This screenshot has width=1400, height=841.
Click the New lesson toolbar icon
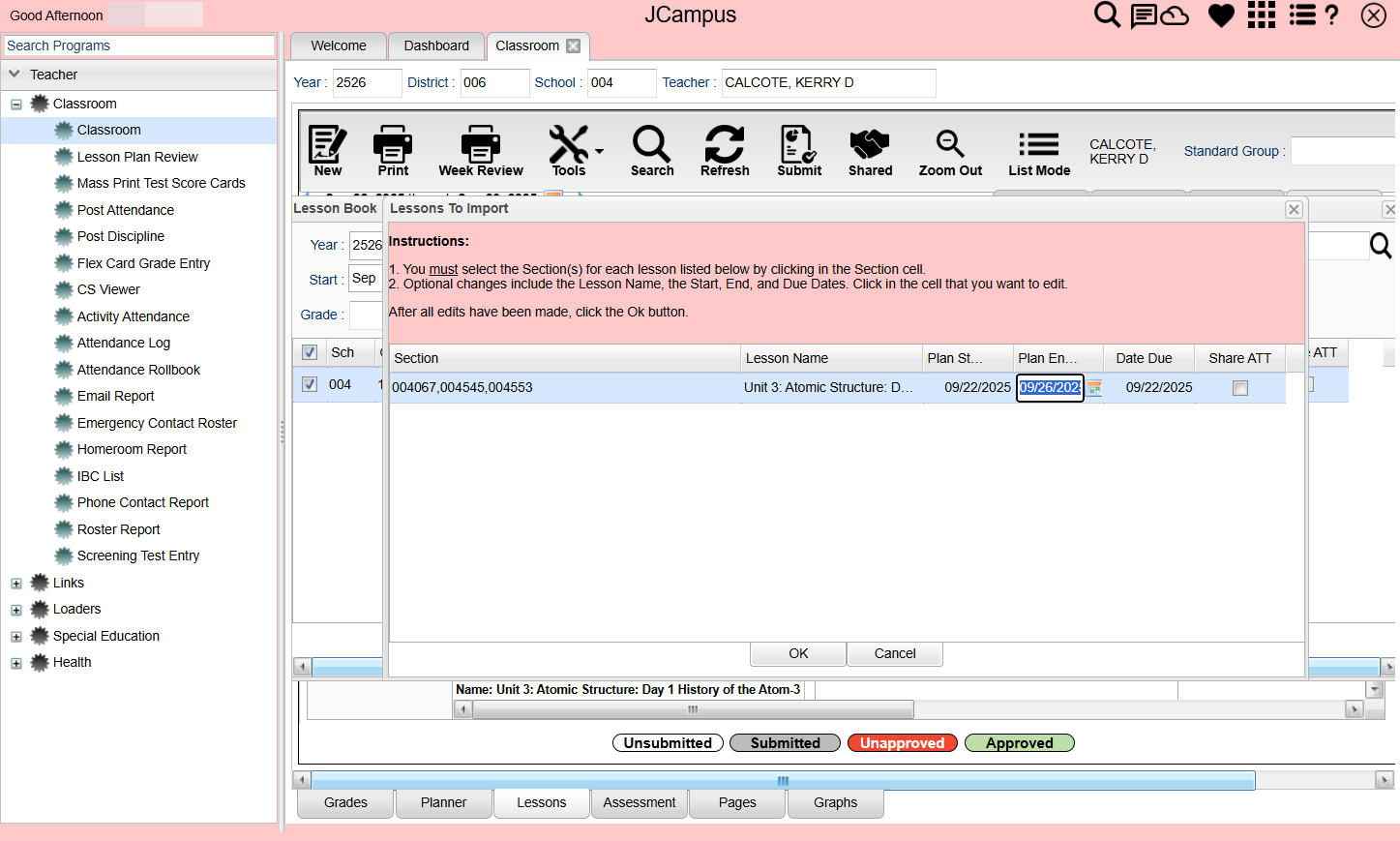coord(327,151)
